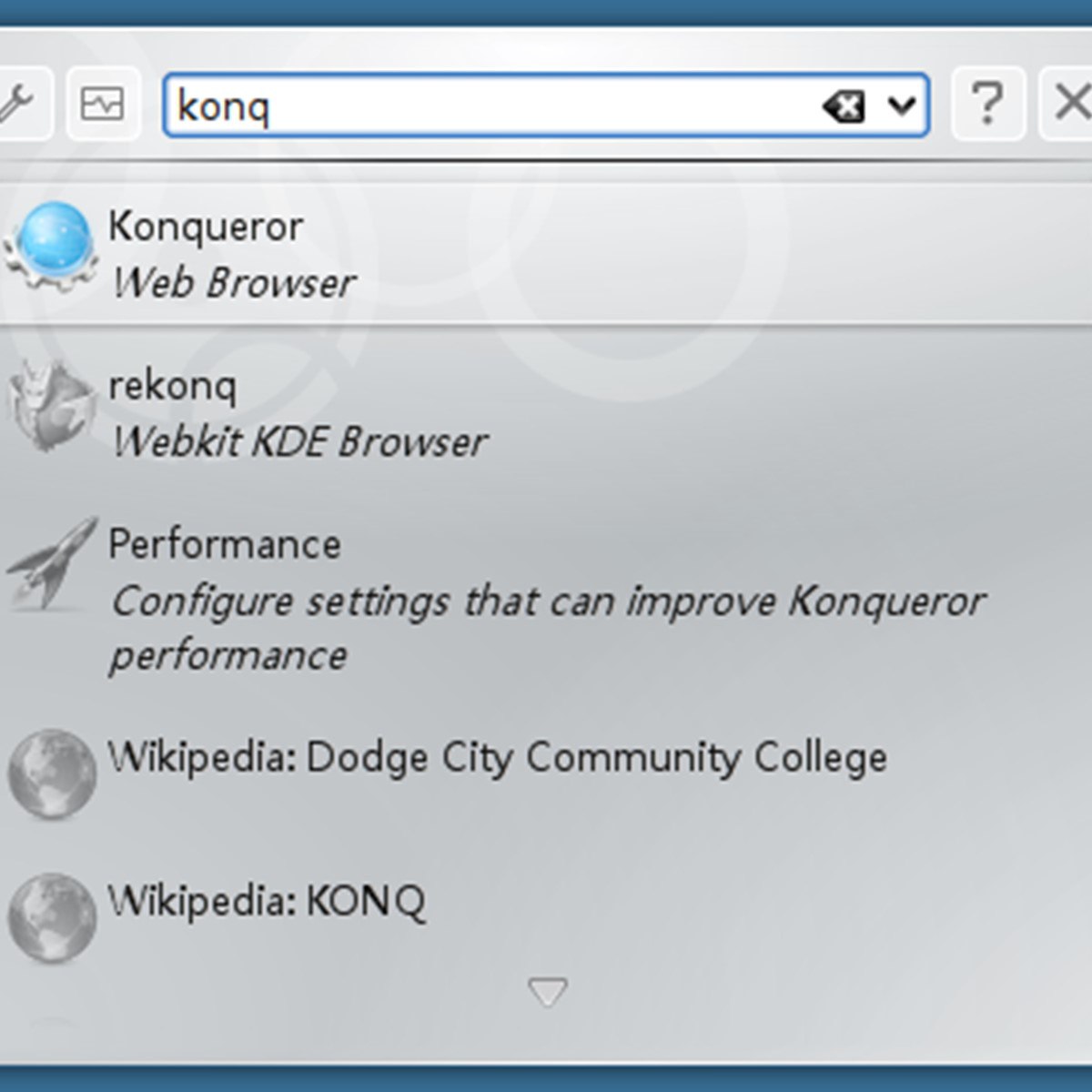This screenshot has height=1092, width=1092.
Task: Launch the rekonq result
Action: tap(546, 411)
